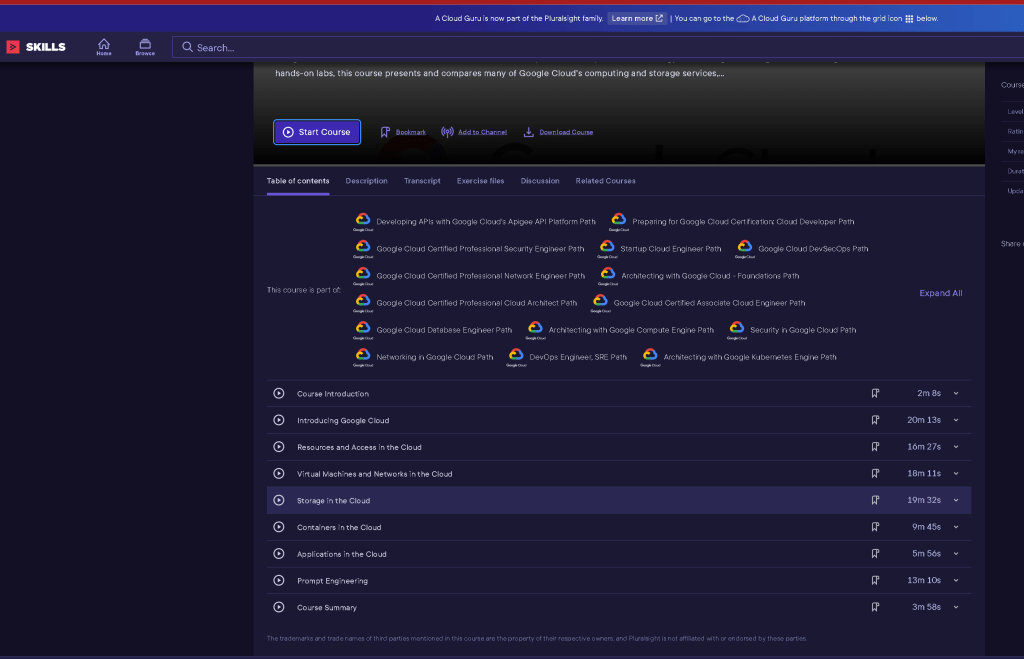This screenshot has width=1024, height=659.
Task: Go to Home in the nav bar
Action: (104, 47)
